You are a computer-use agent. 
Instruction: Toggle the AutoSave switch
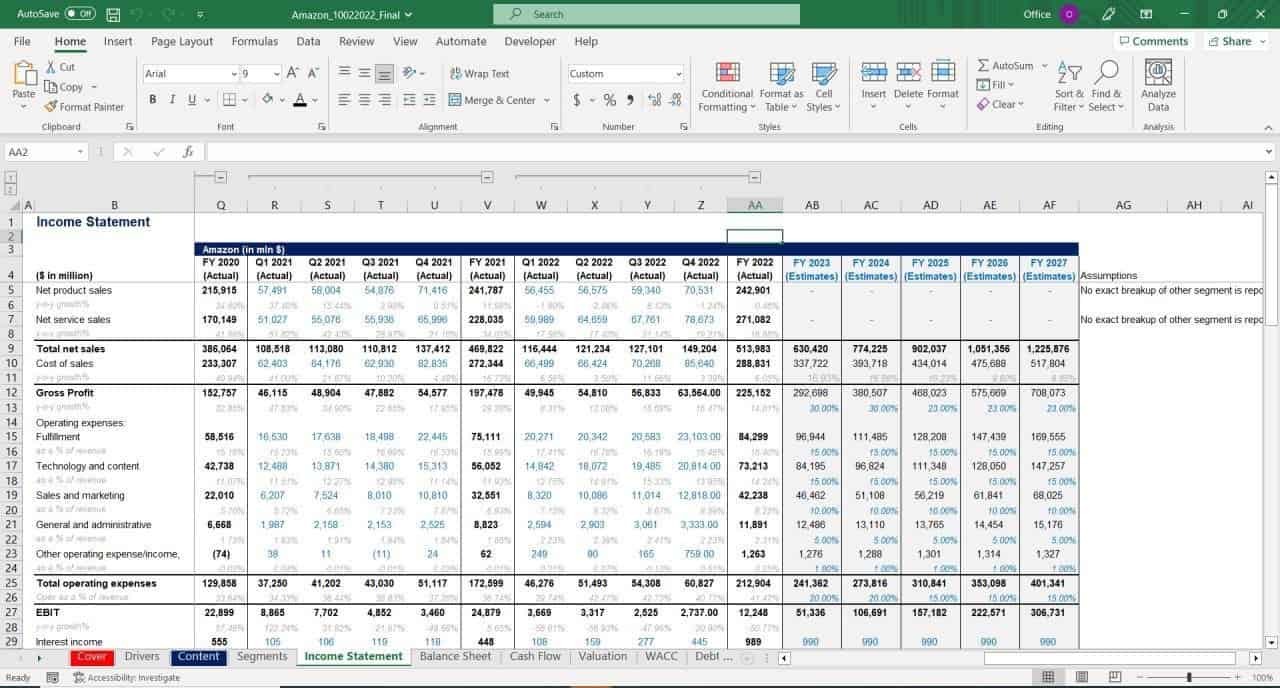tap(80, 14)
